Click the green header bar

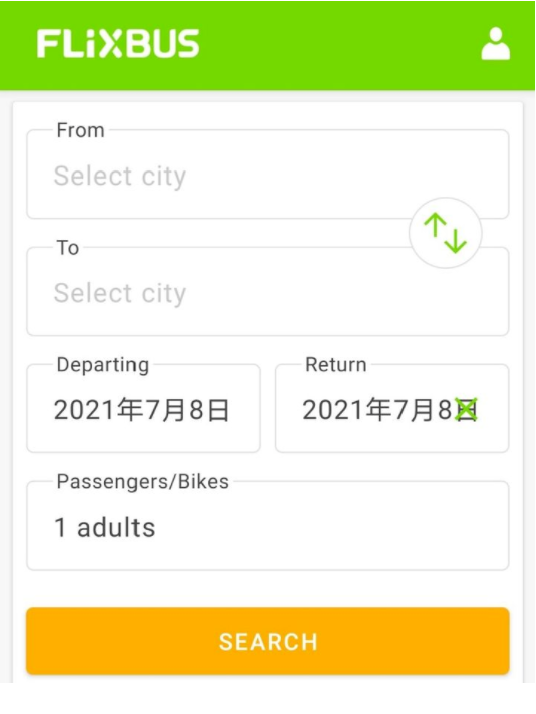[x=267, y=45]
